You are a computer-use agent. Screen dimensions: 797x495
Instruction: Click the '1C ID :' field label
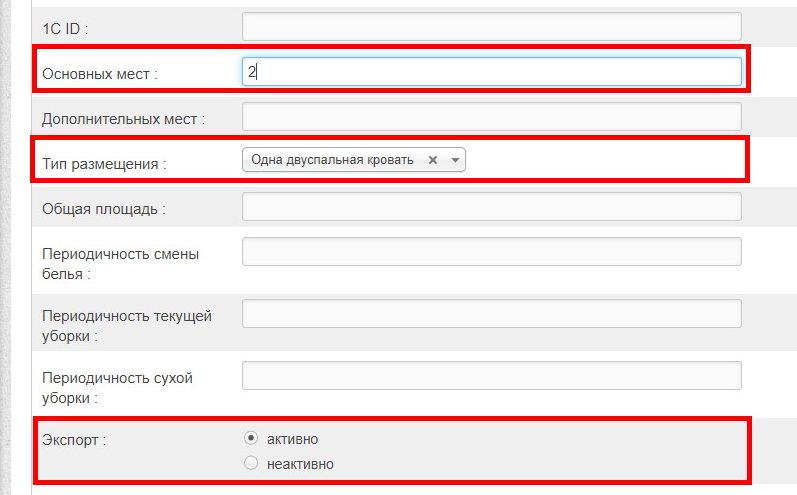coord(65,29)
